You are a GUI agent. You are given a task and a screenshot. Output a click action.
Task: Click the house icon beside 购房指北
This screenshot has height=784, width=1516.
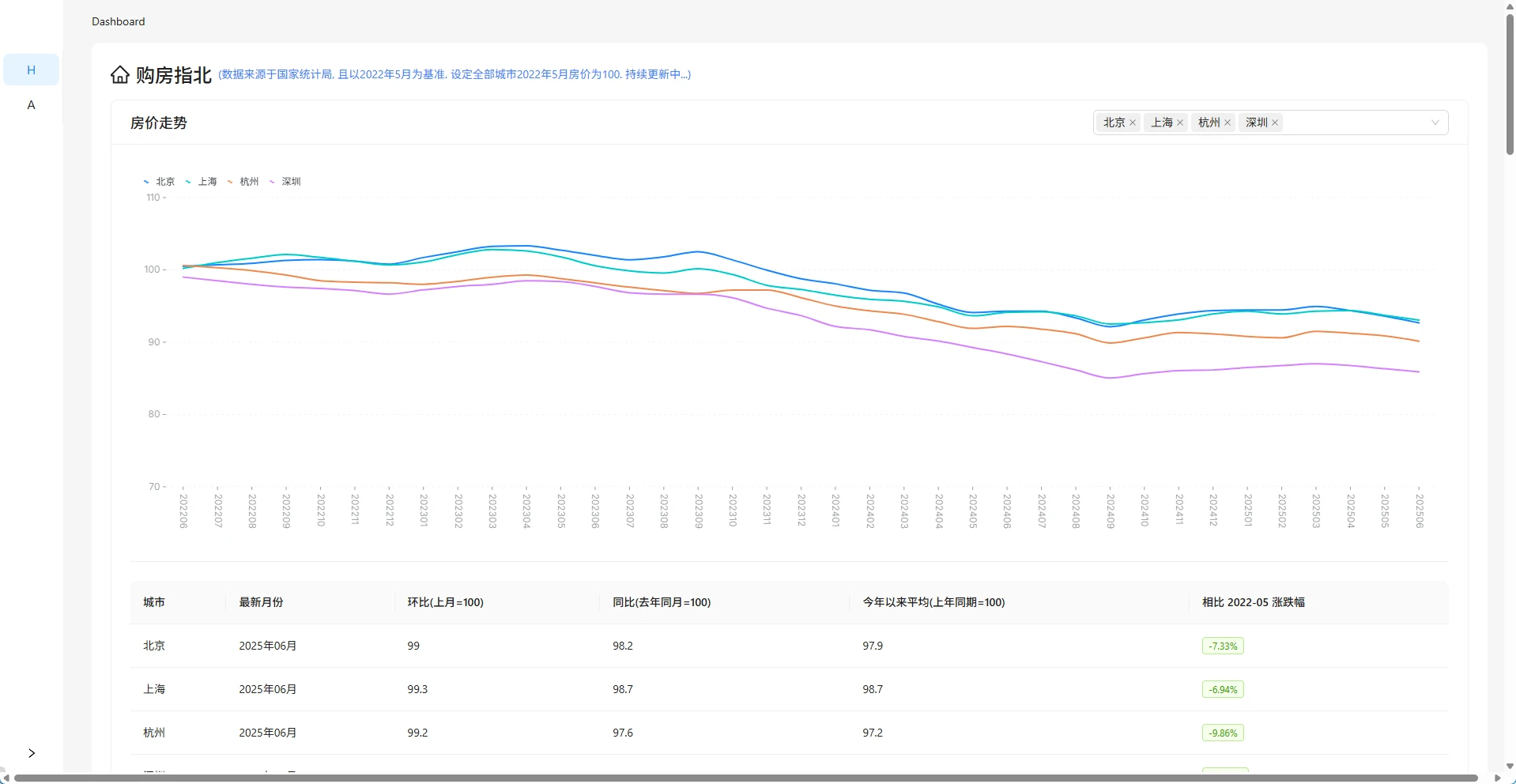point(120,75)
